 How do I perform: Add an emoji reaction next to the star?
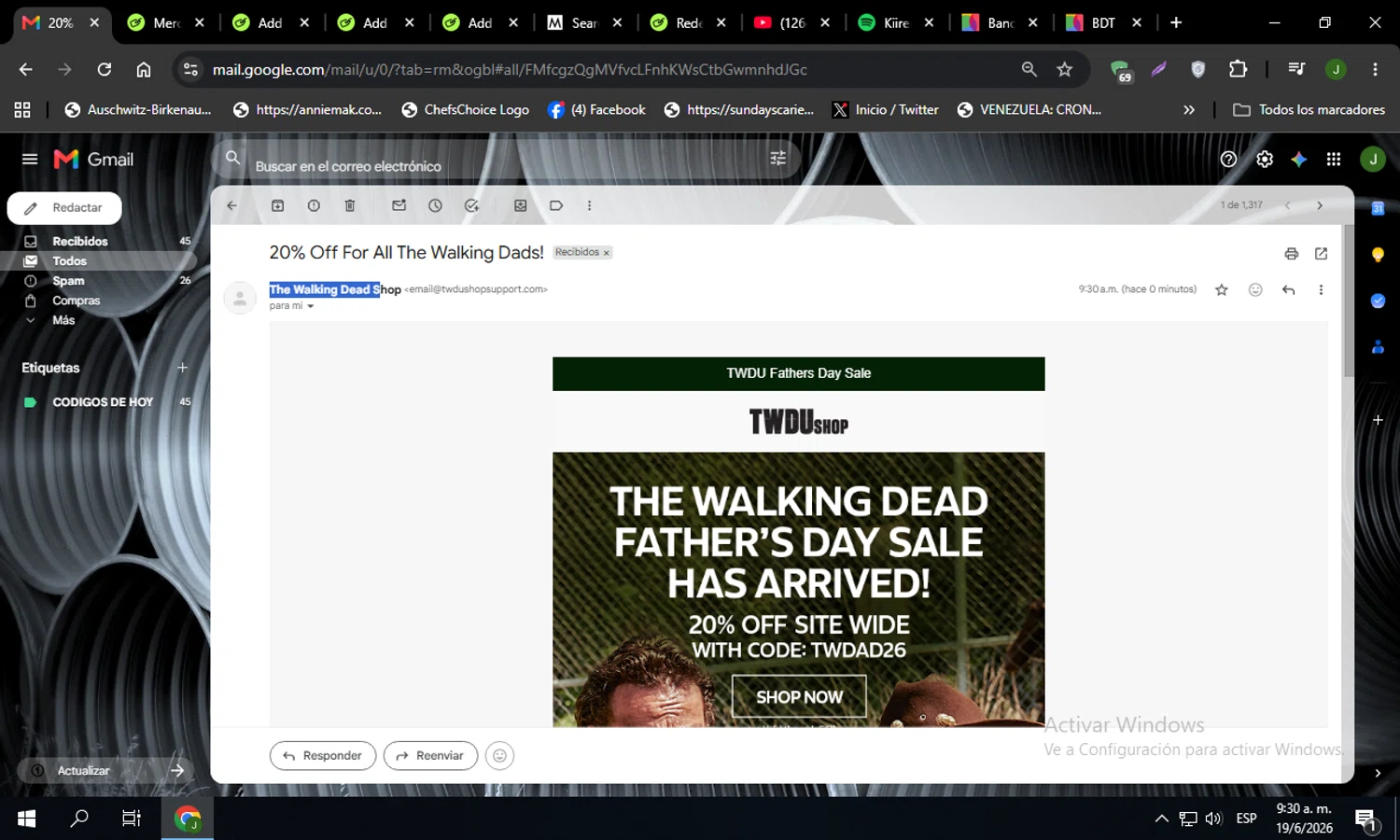click(x=1255, y=290)
